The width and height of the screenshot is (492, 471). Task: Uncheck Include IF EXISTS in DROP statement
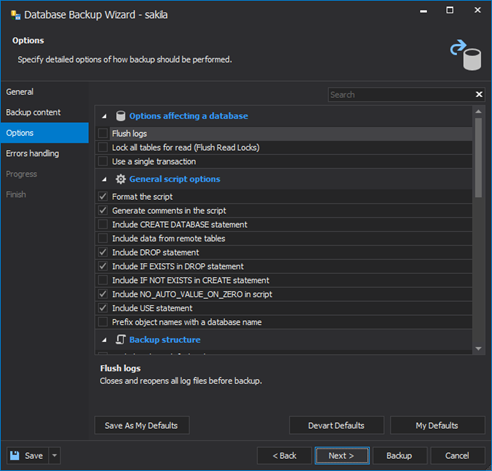pyautogui.click(x=103, y=266)
